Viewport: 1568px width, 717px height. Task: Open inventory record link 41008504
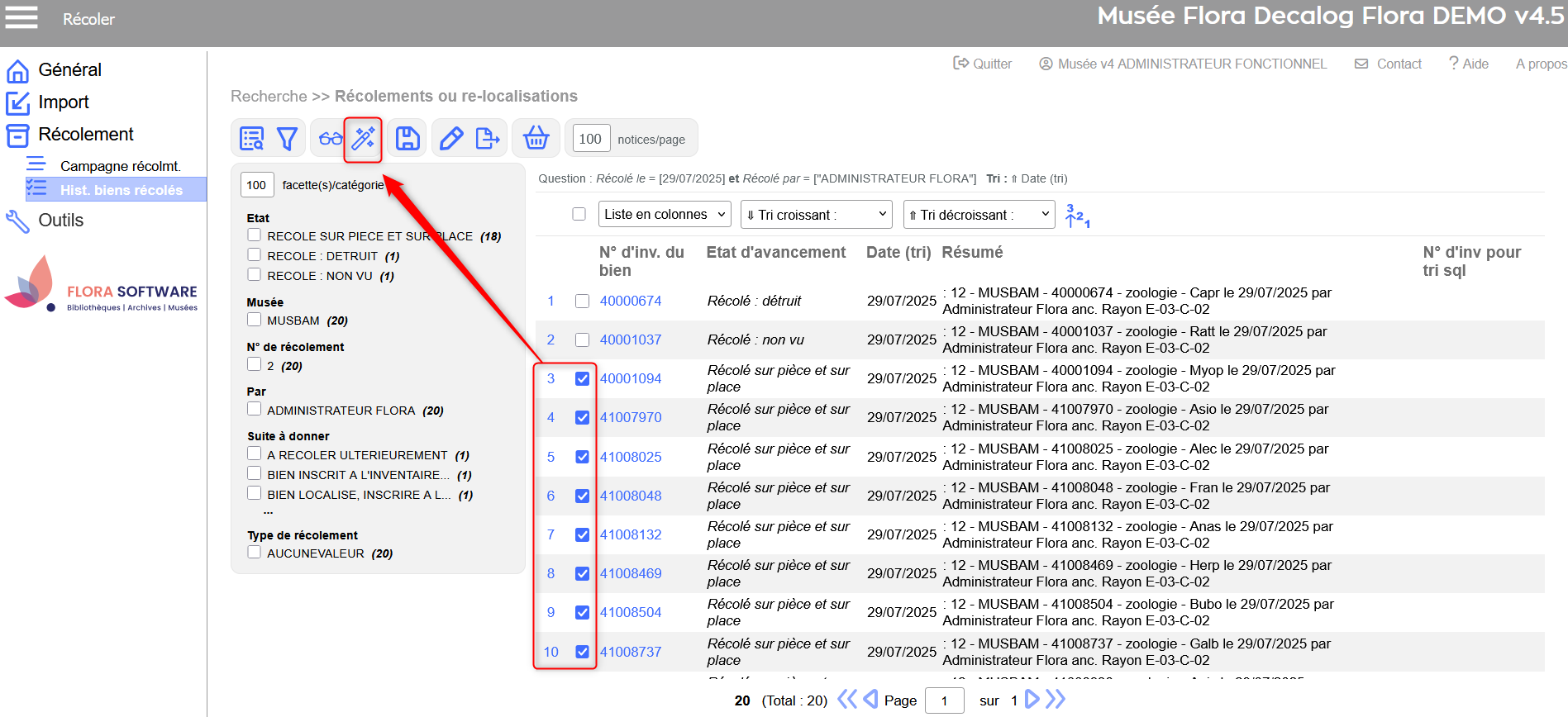[x=631, y=613]
